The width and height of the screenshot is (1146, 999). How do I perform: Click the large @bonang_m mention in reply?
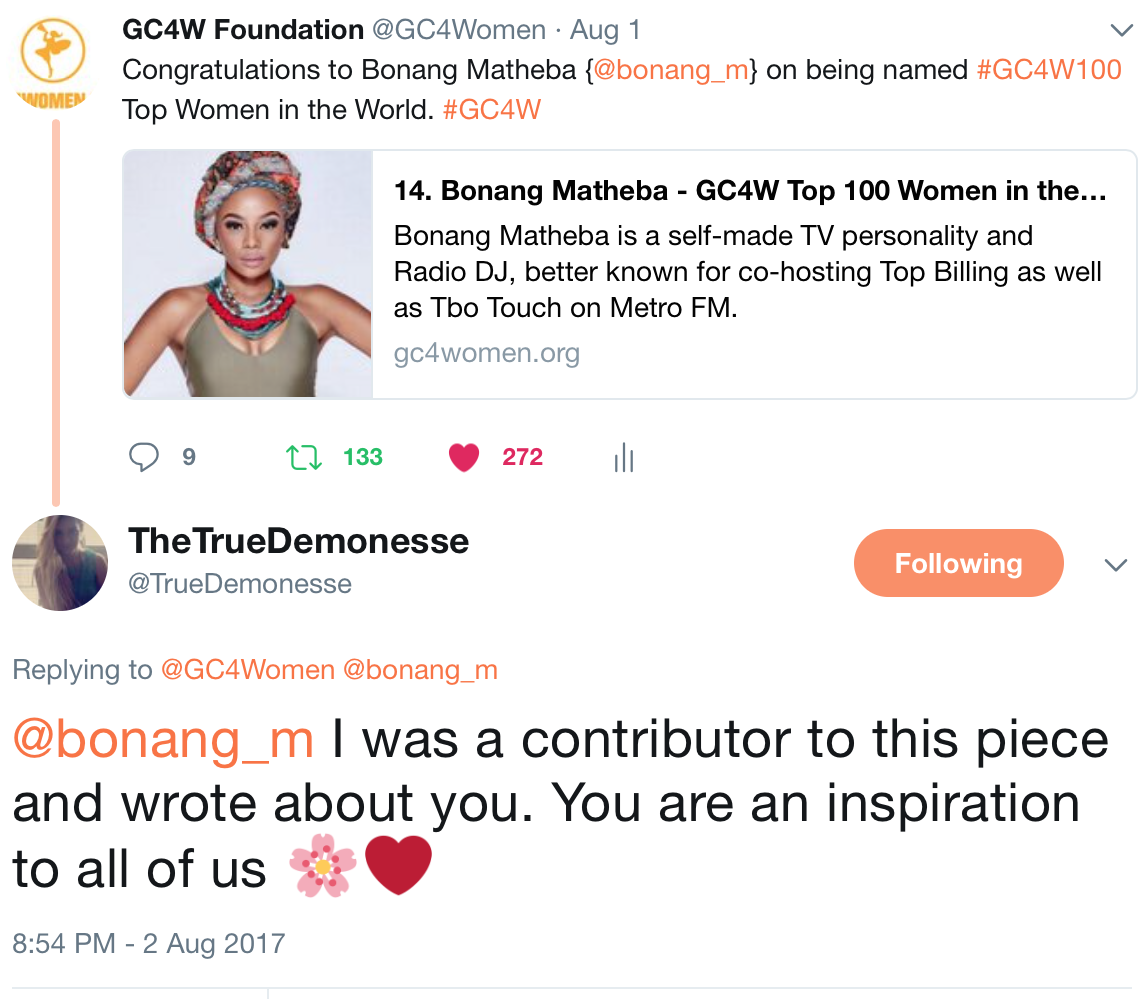(163, 740)
